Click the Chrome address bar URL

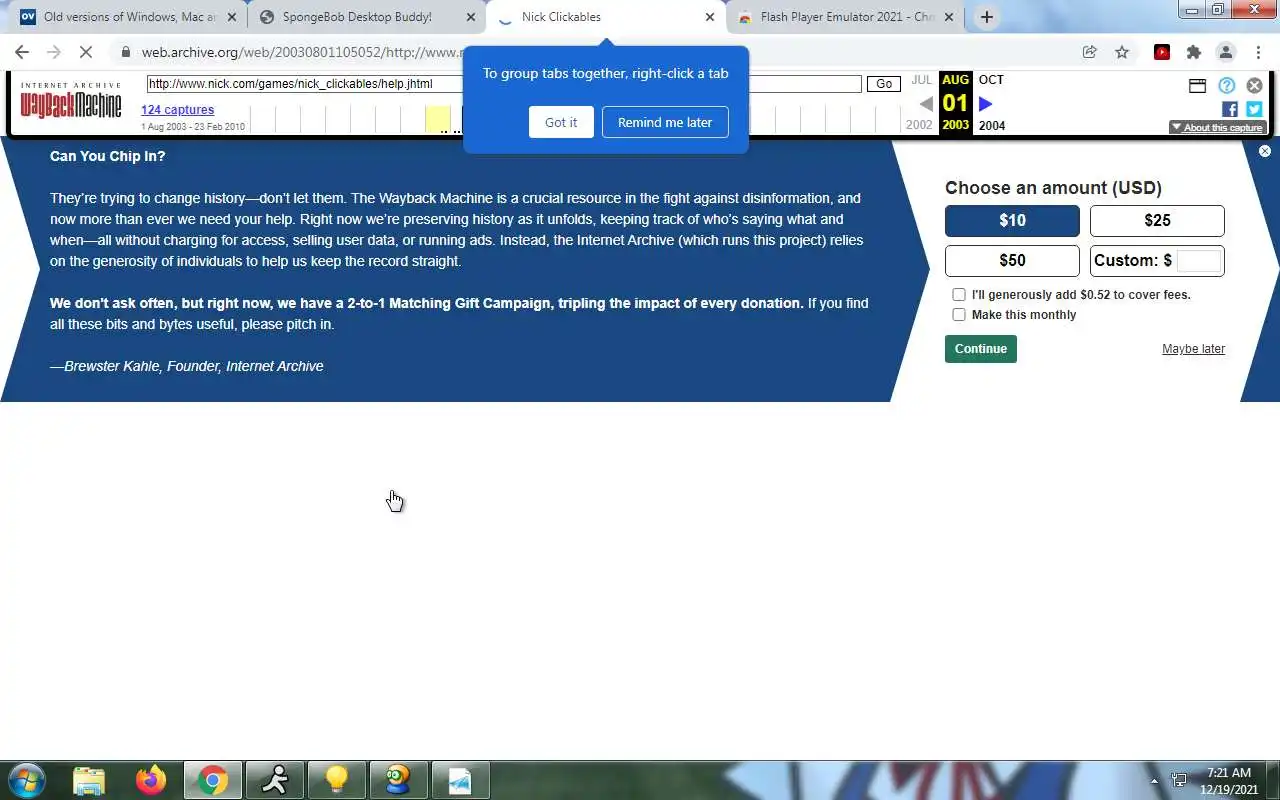[300, 52]
